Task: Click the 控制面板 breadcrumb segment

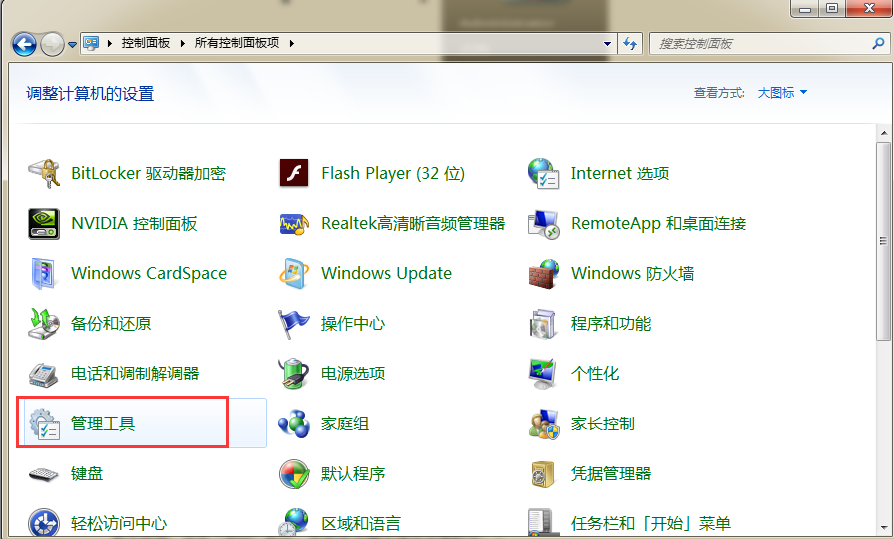Action: [146, 43]
